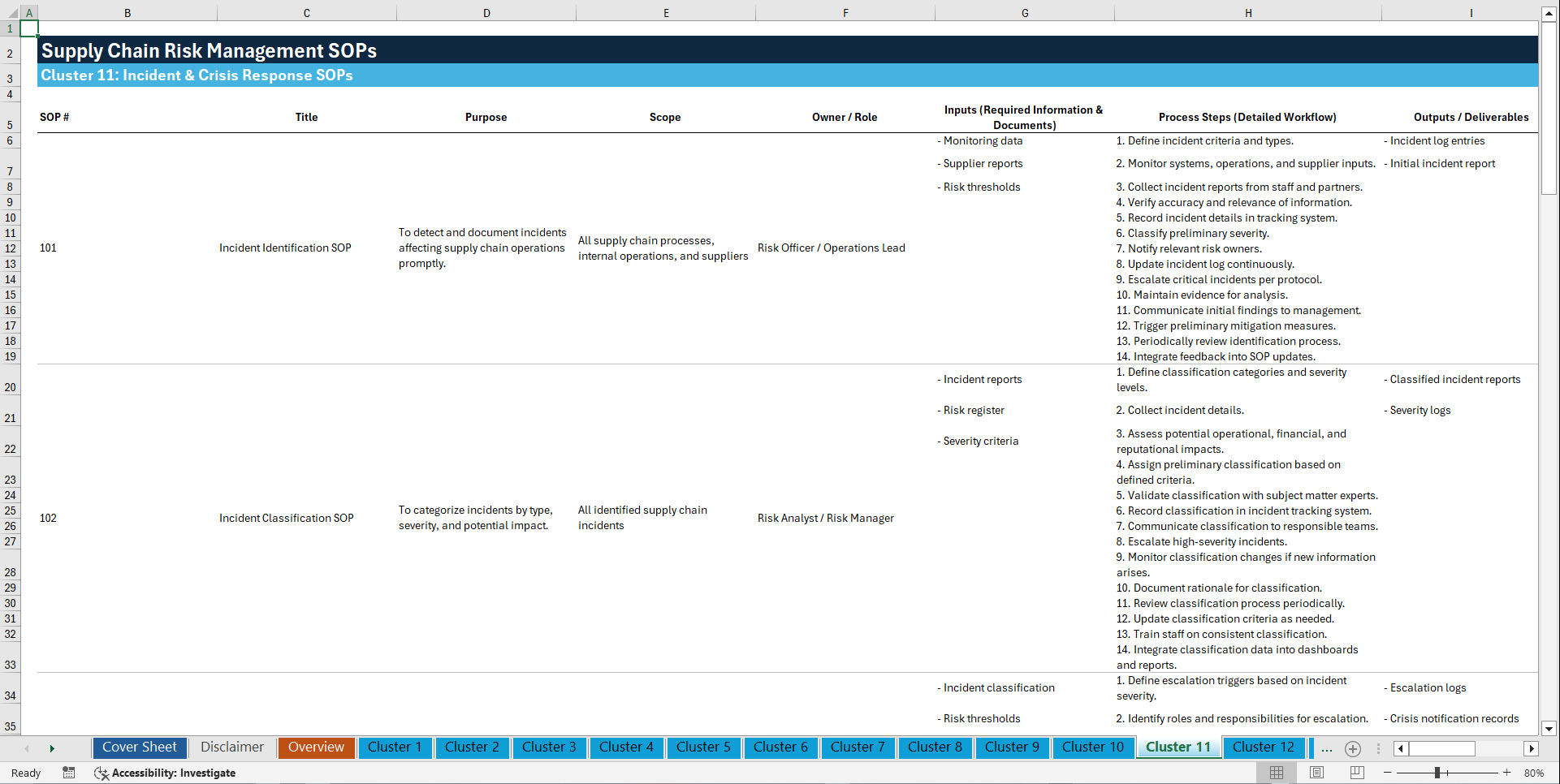Switch to Page Layout view icon

[1316, 773]
